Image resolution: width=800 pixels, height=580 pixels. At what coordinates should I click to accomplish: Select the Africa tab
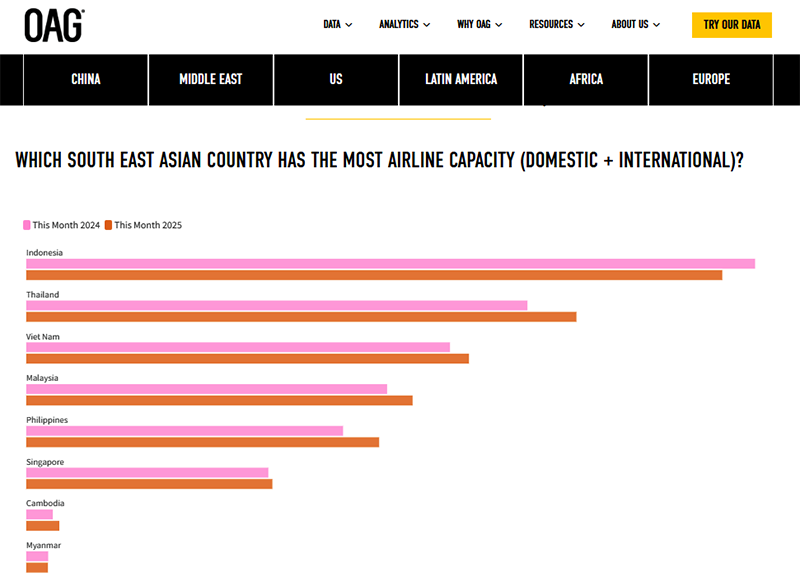click(x=586, y=79)
